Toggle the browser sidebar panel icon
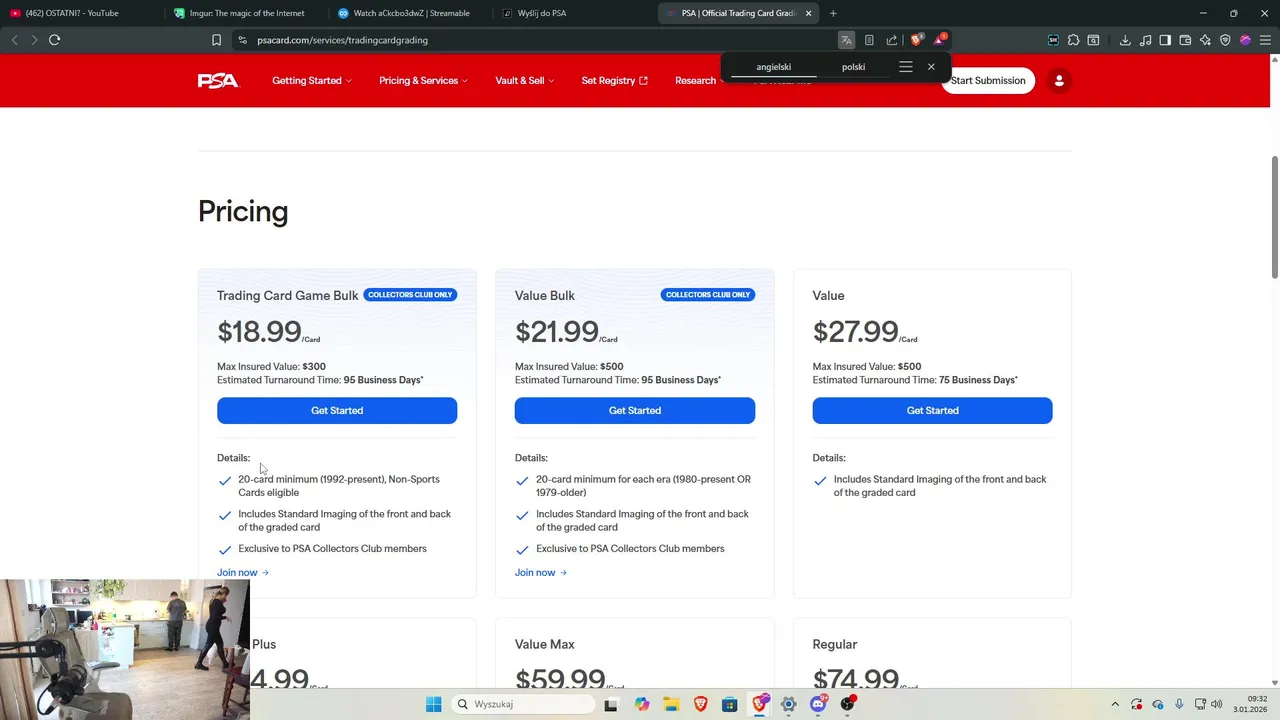1280x720 pixels. [1165, 40]
